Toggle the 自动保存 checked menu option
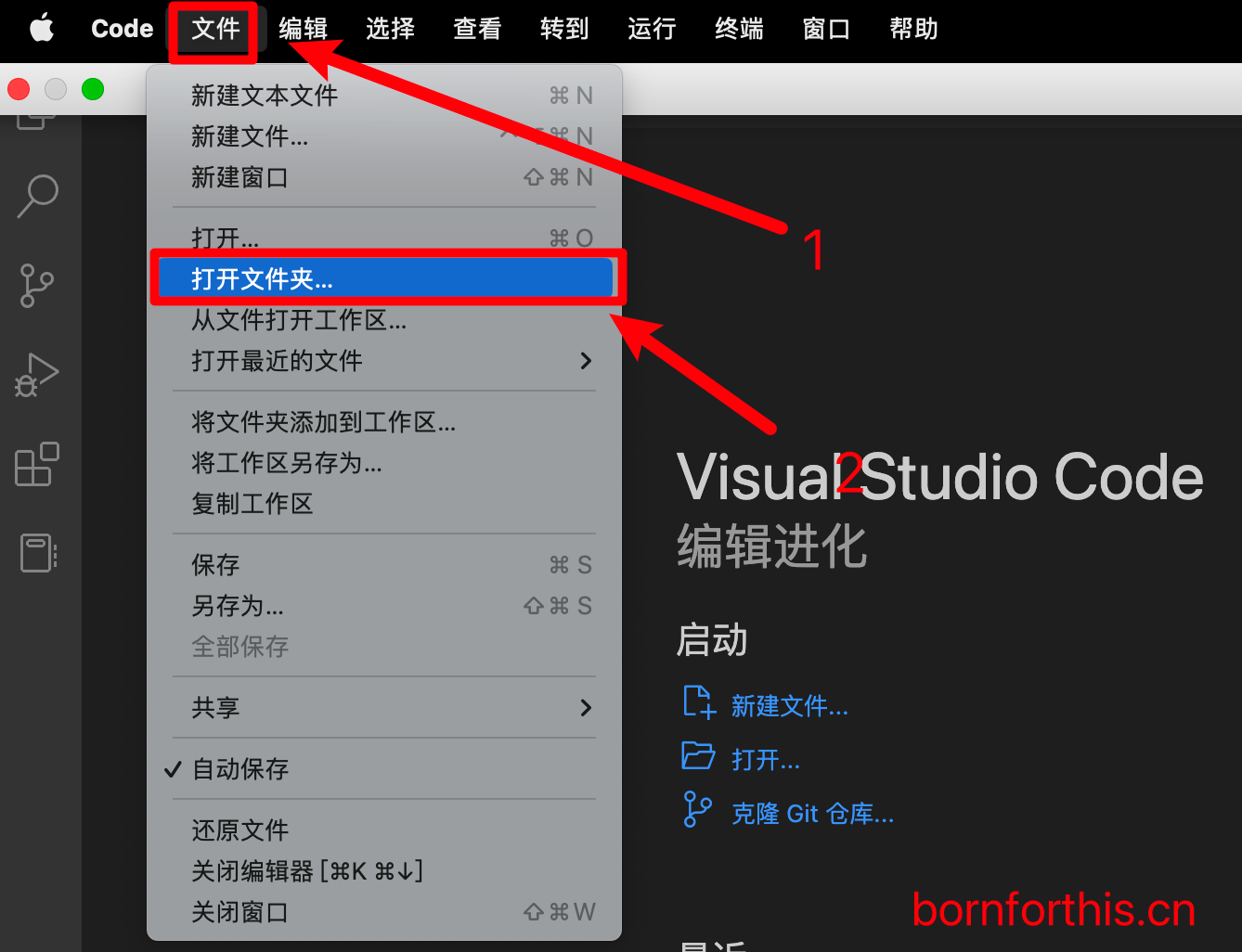 pos(384,769)
